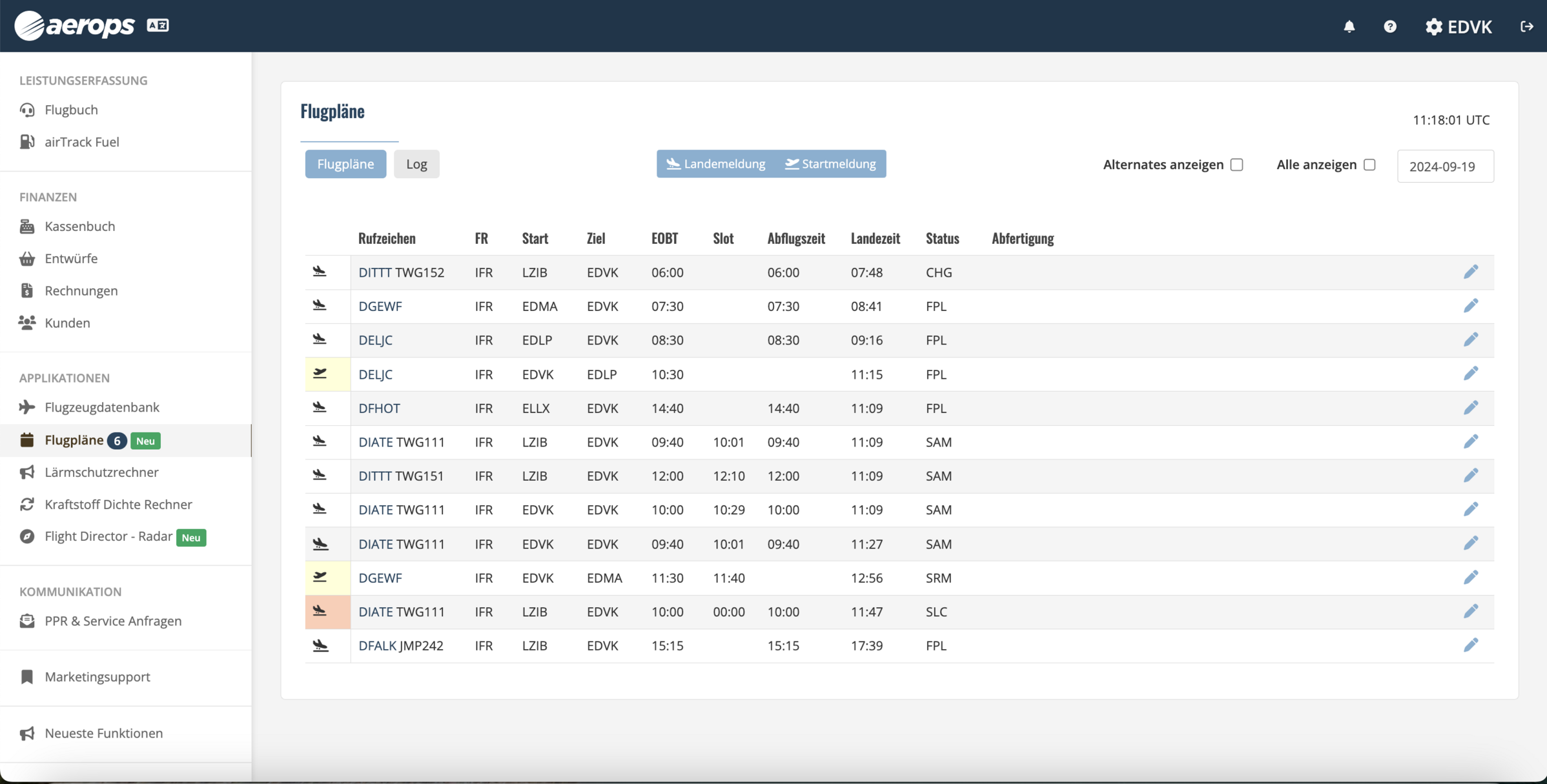Click the Flight Director compass icon
The image size is (1547, 784).
pos(27,537)
